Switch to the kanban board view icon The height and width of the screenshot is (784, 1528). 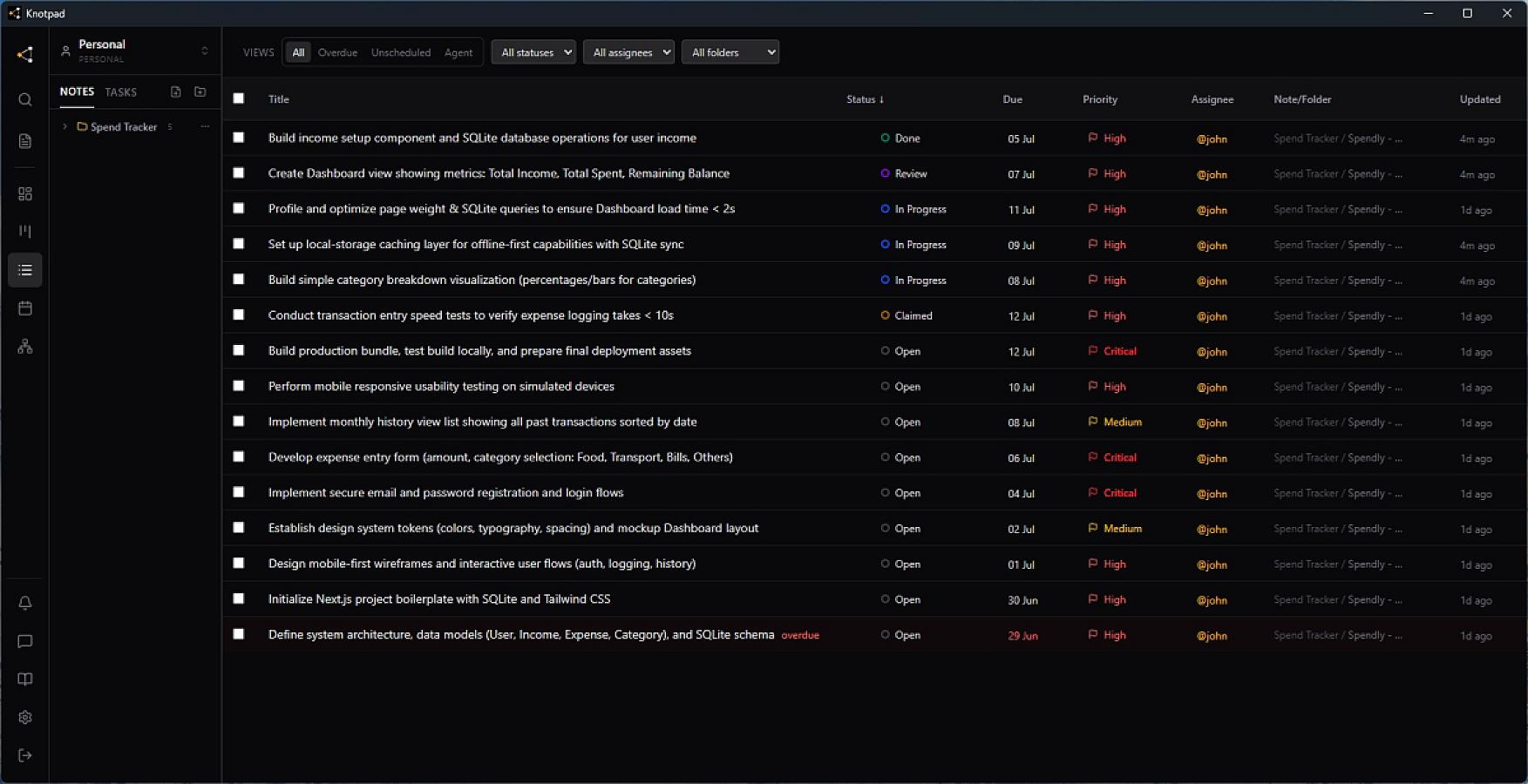[25, 232]
